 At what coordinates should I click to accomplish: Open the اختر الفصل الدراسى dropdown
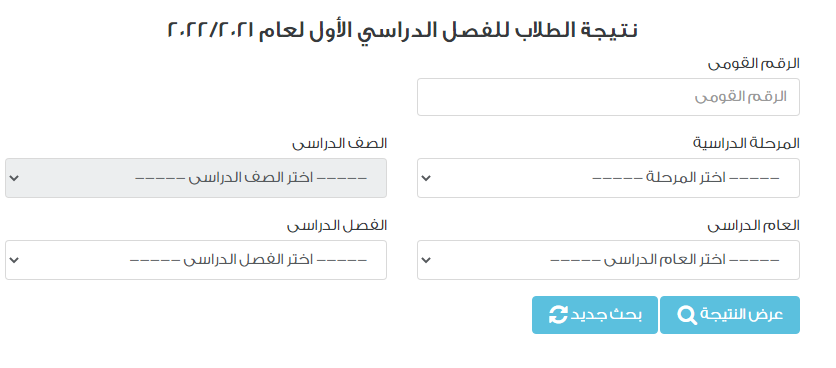(196, 260)
